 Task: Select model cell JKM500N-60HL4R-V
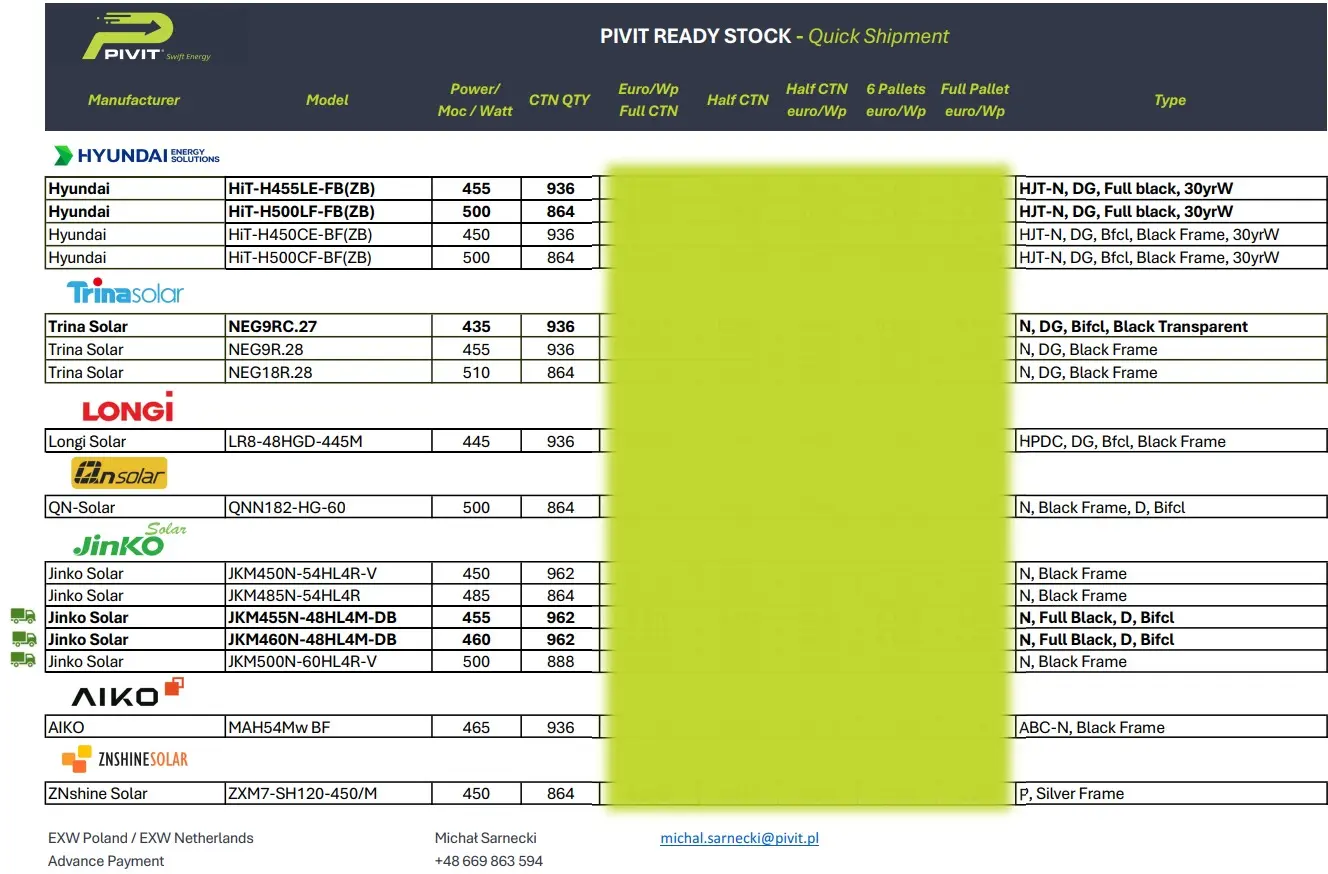(x=329, y=661)
